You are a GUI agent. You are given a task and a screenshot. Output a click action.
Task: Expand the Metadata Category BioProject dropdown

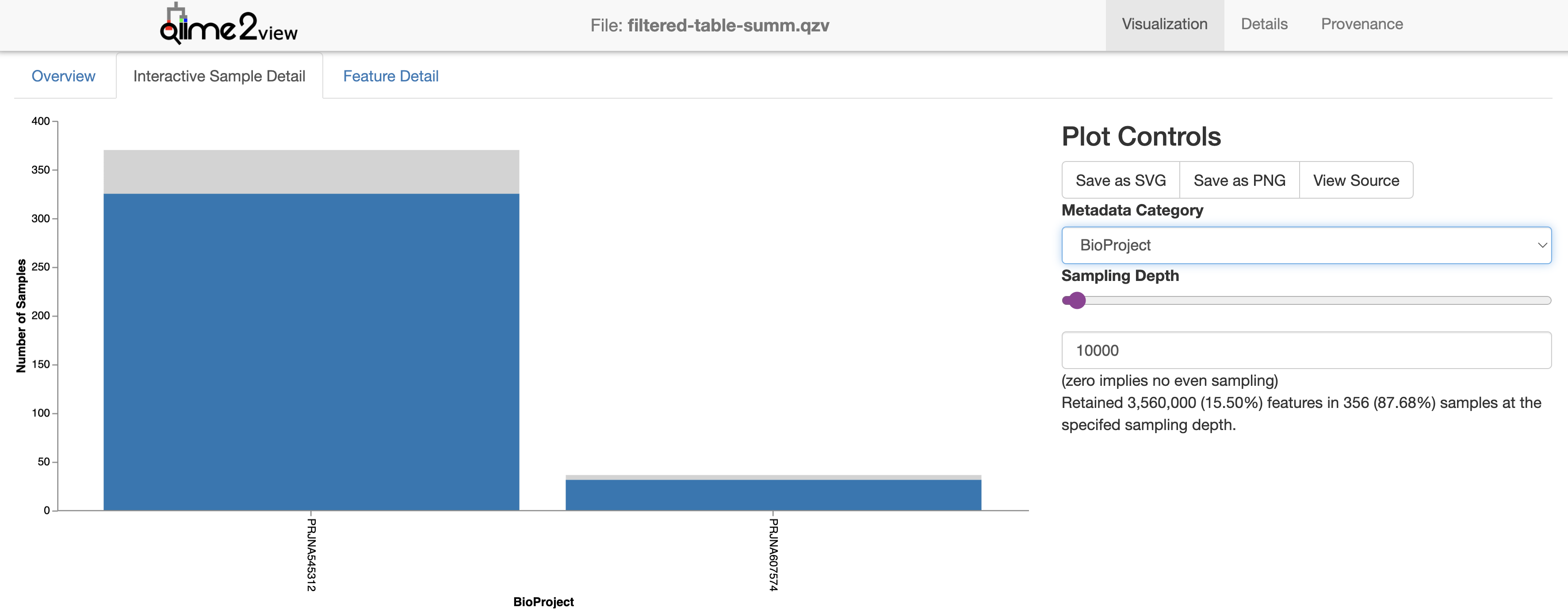click(x=1306, y=246)
